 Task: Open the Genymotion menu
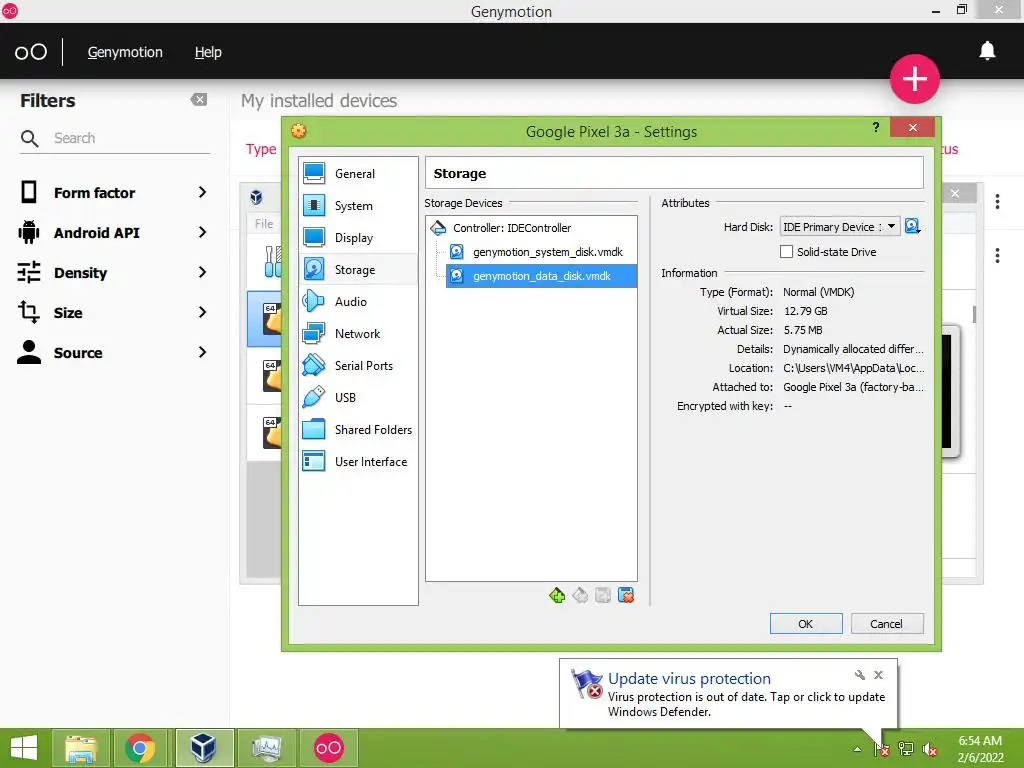point(125,52)
